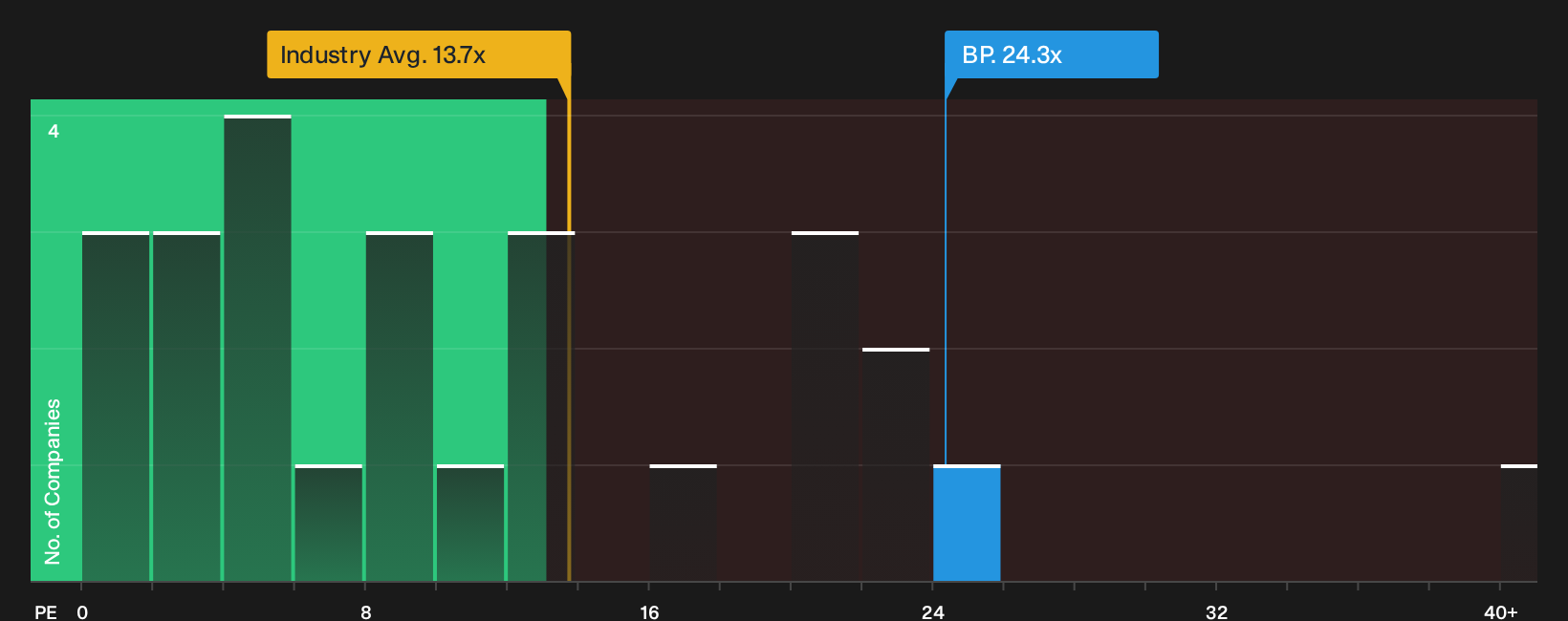Click the tallest bar with four companies
Image resolution: width=1568 pixels, height=621 pixels.
tap(258, 348)
